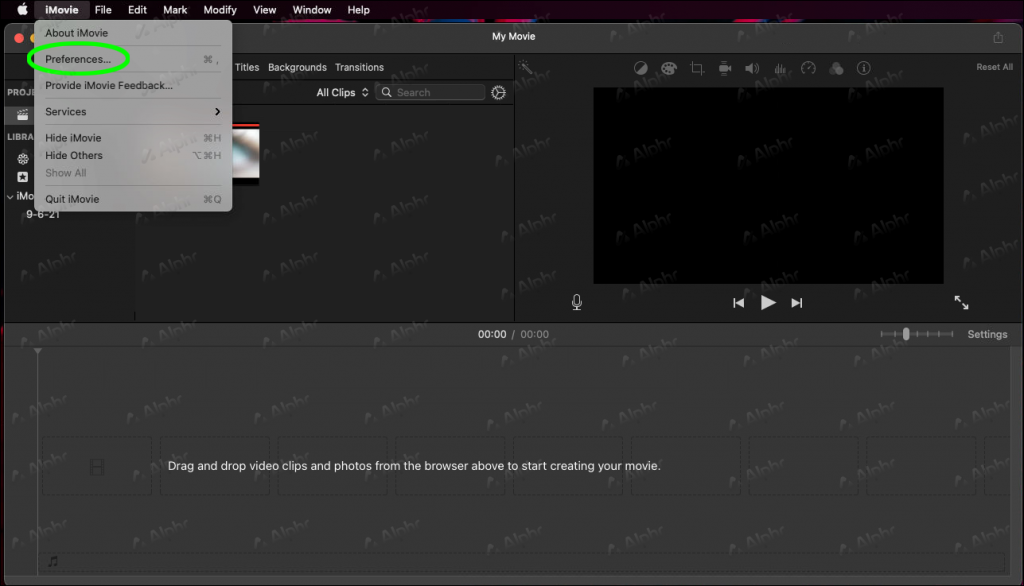
Task: Open the Clip Filter and Audio Effects
Action: pyautogui.click(x=837, y=68)
